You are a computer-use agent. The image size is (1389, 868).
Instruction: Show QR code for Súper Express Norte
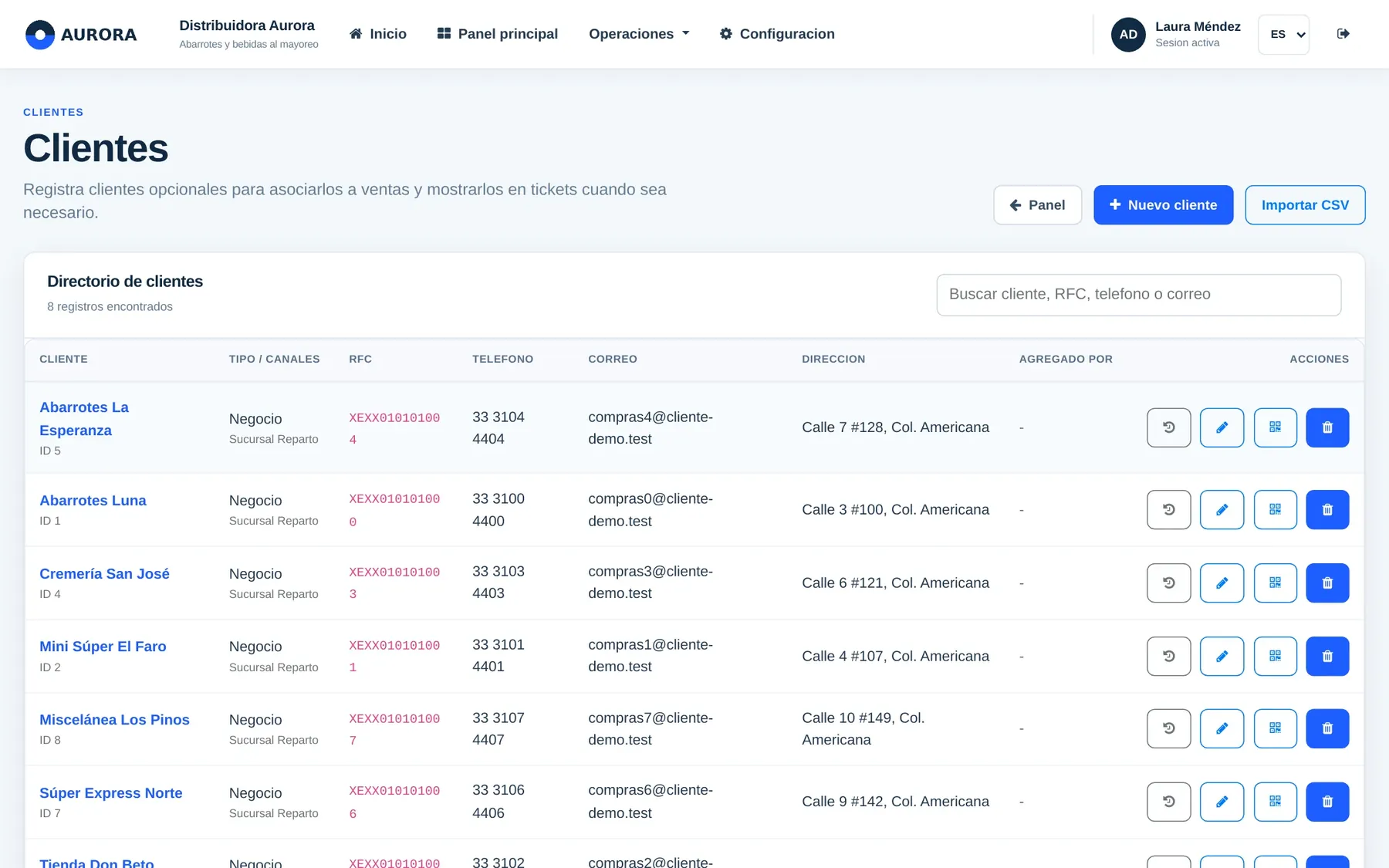[1275, 802]
